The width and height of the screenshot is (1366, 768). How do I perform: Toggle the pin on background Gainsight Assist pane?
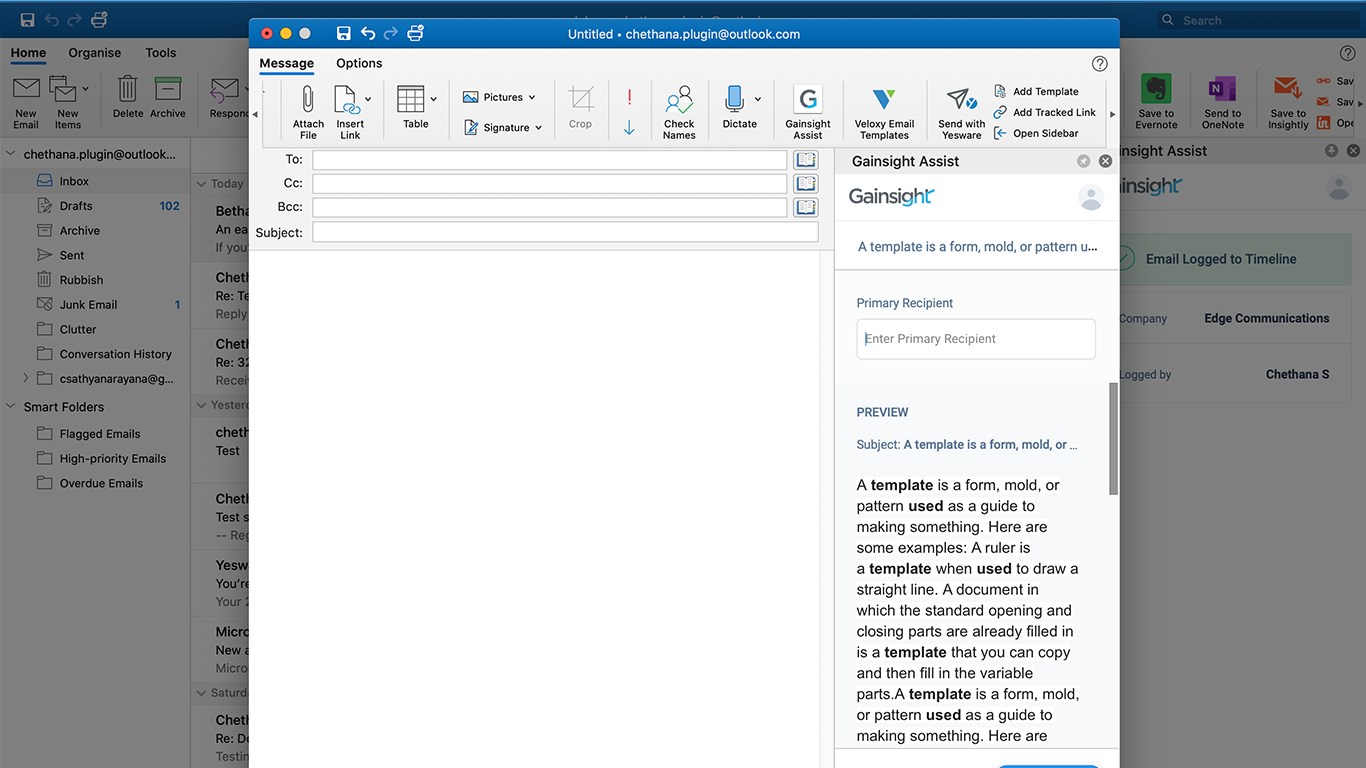(1331, 151)
